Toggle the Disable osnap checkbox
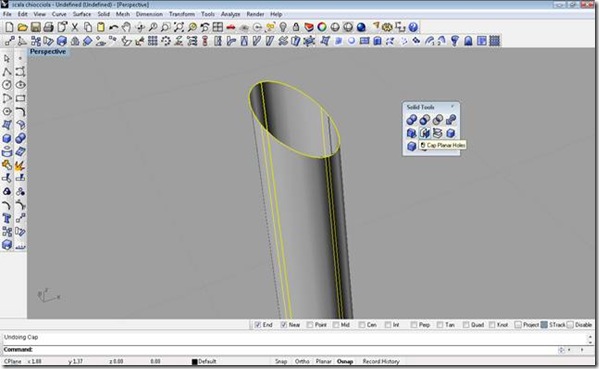The image size is (599, 369). [x=570, y=325]
